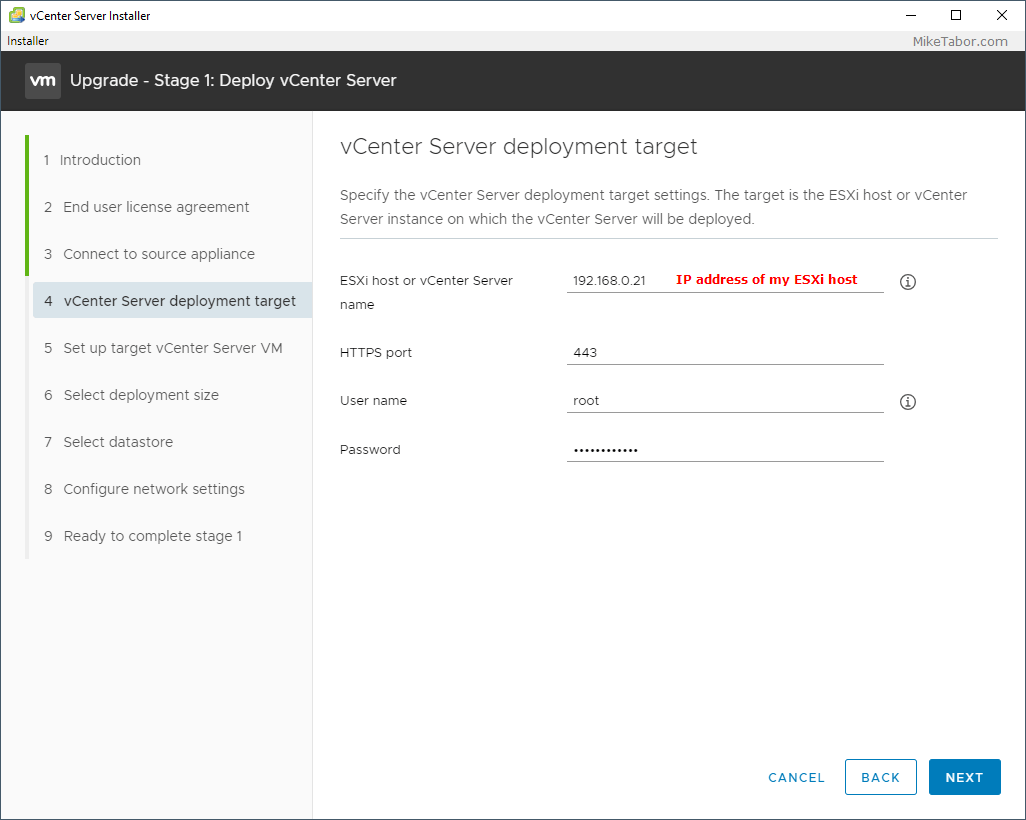Click the 'Upgrade - Stage 1: Deploy vCenter Server' title

coord(233,80)
